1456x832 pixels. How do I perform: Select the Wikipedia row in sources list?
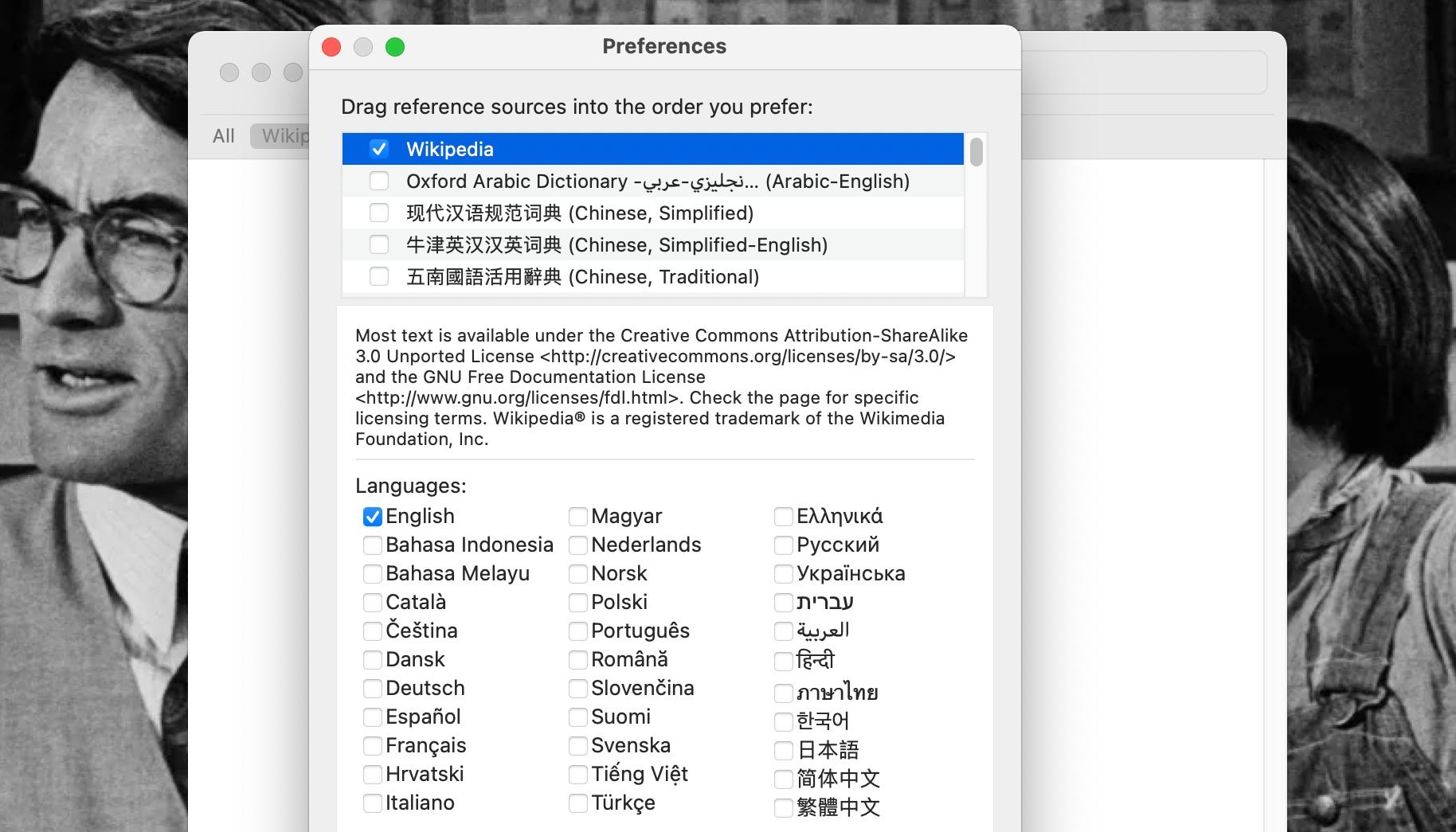pos(653,149)
